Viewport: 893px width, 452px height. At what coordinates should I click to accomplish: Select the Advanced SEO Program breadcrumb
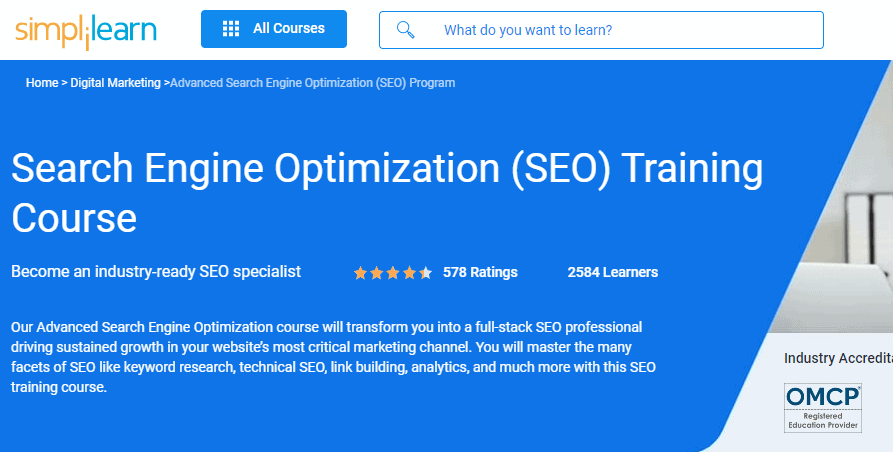(312, 83)
